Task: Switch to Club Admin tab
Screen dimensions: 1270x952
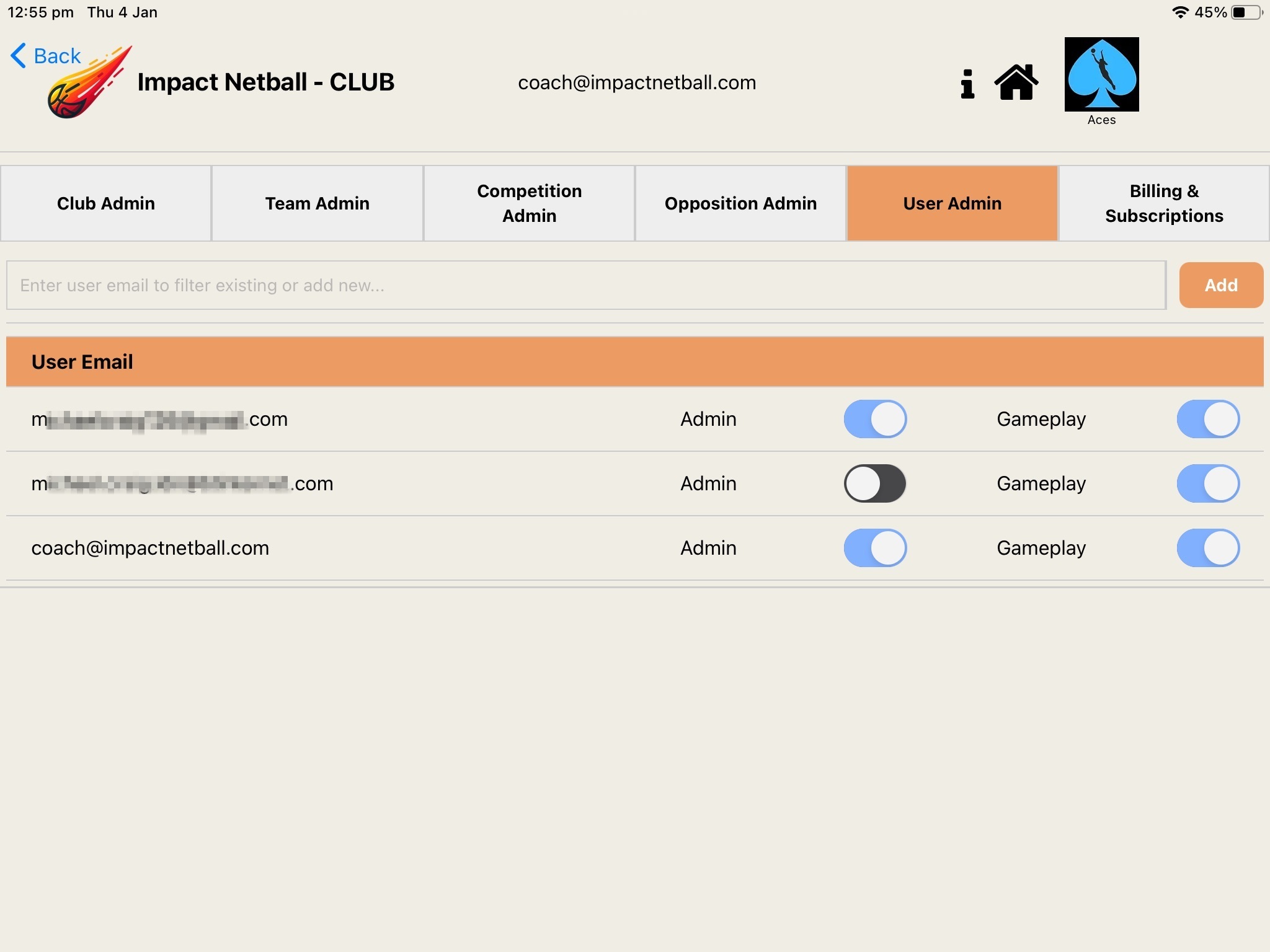Action: [106, 203]
